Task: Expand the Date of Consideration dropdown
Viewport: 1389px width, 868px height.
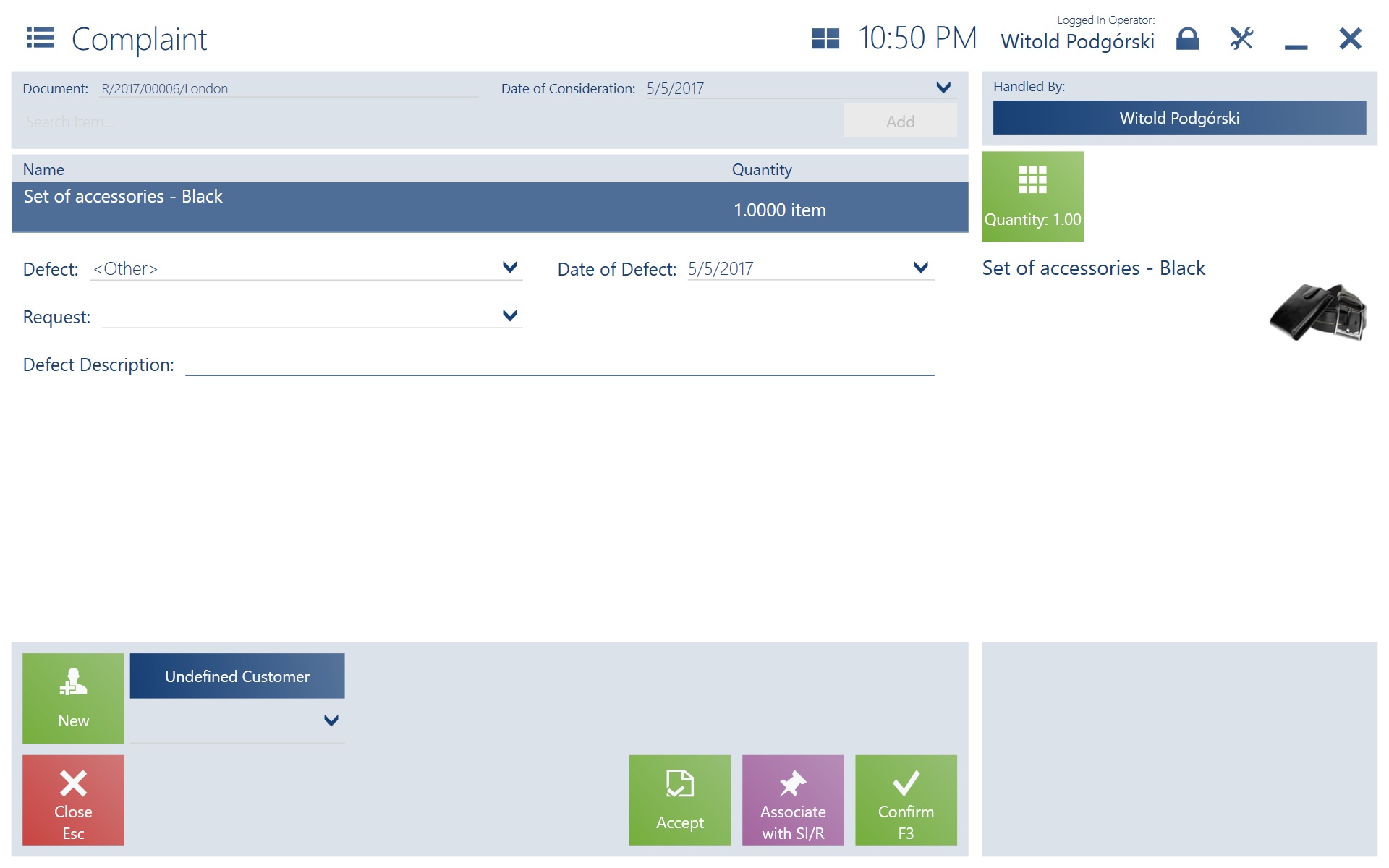Action: [943, 88]
